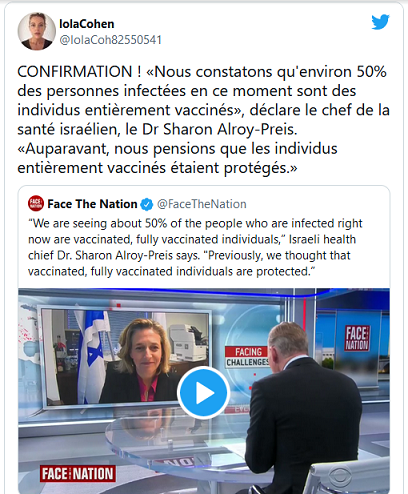Click the French tweet text starting CONFIRMATION

coord(203,120)
